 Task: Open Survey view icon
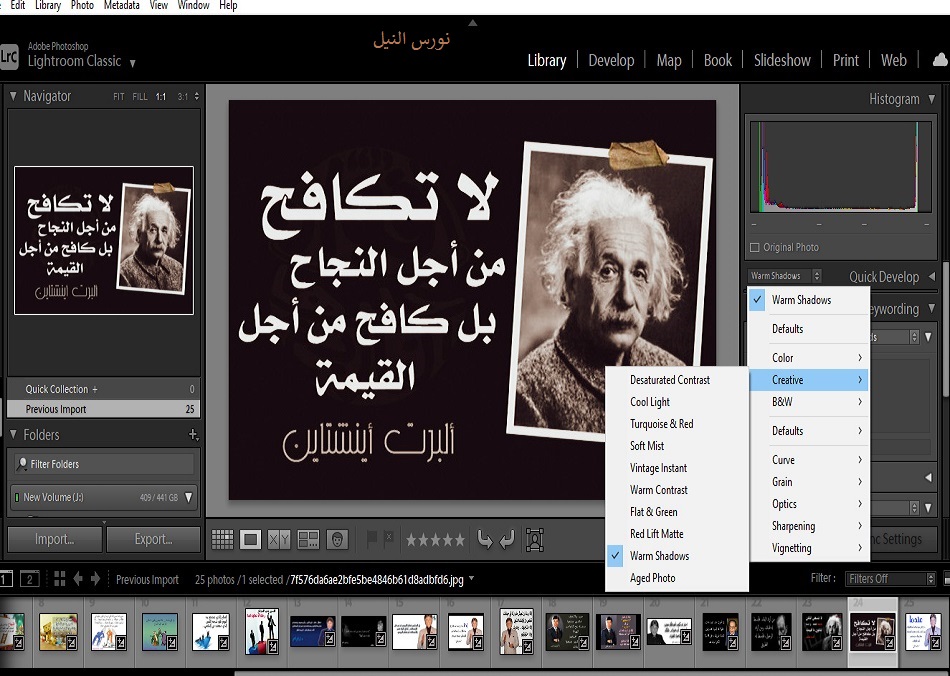(308, 539)
